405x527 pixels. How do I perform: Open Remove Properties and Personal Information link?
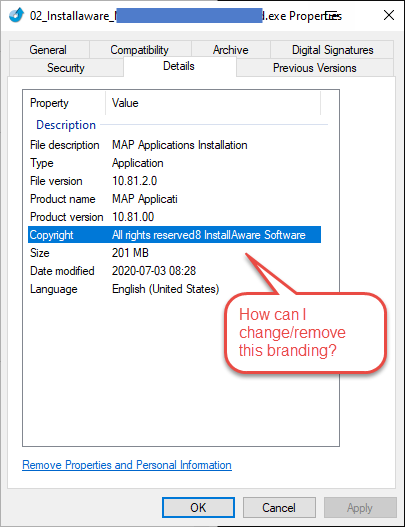coord(127,465)
